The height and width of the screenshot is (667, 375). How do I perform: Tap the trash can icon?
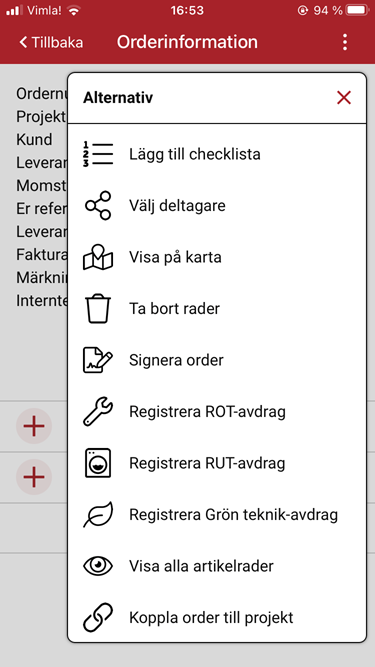pos(98,309)
